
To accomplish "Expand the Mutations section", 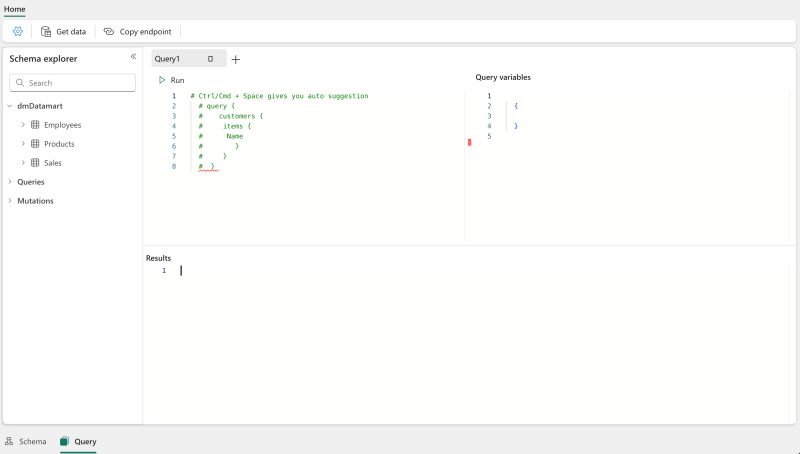I will click(x=10, y=201).
